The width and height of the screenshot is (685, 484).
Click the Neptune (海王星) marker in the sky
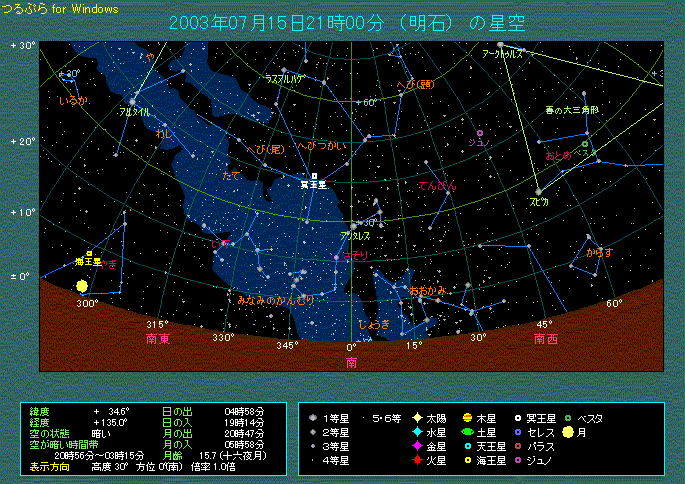pos(89,254)
